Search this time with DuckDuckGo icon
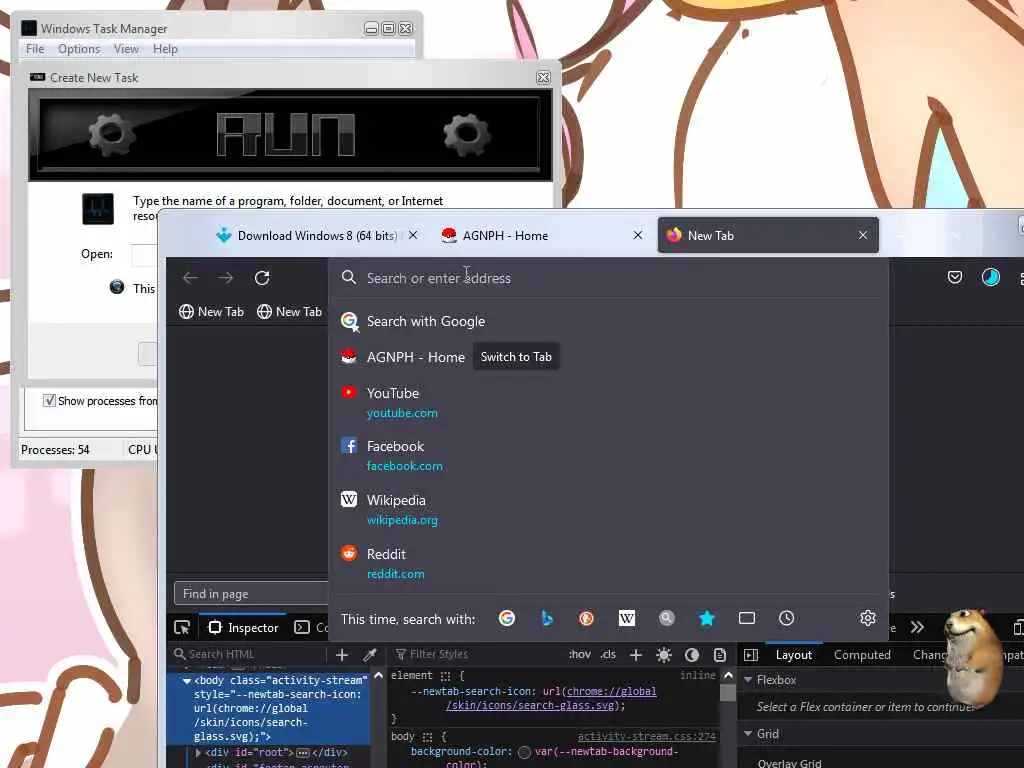 click(x=586, y=618)
